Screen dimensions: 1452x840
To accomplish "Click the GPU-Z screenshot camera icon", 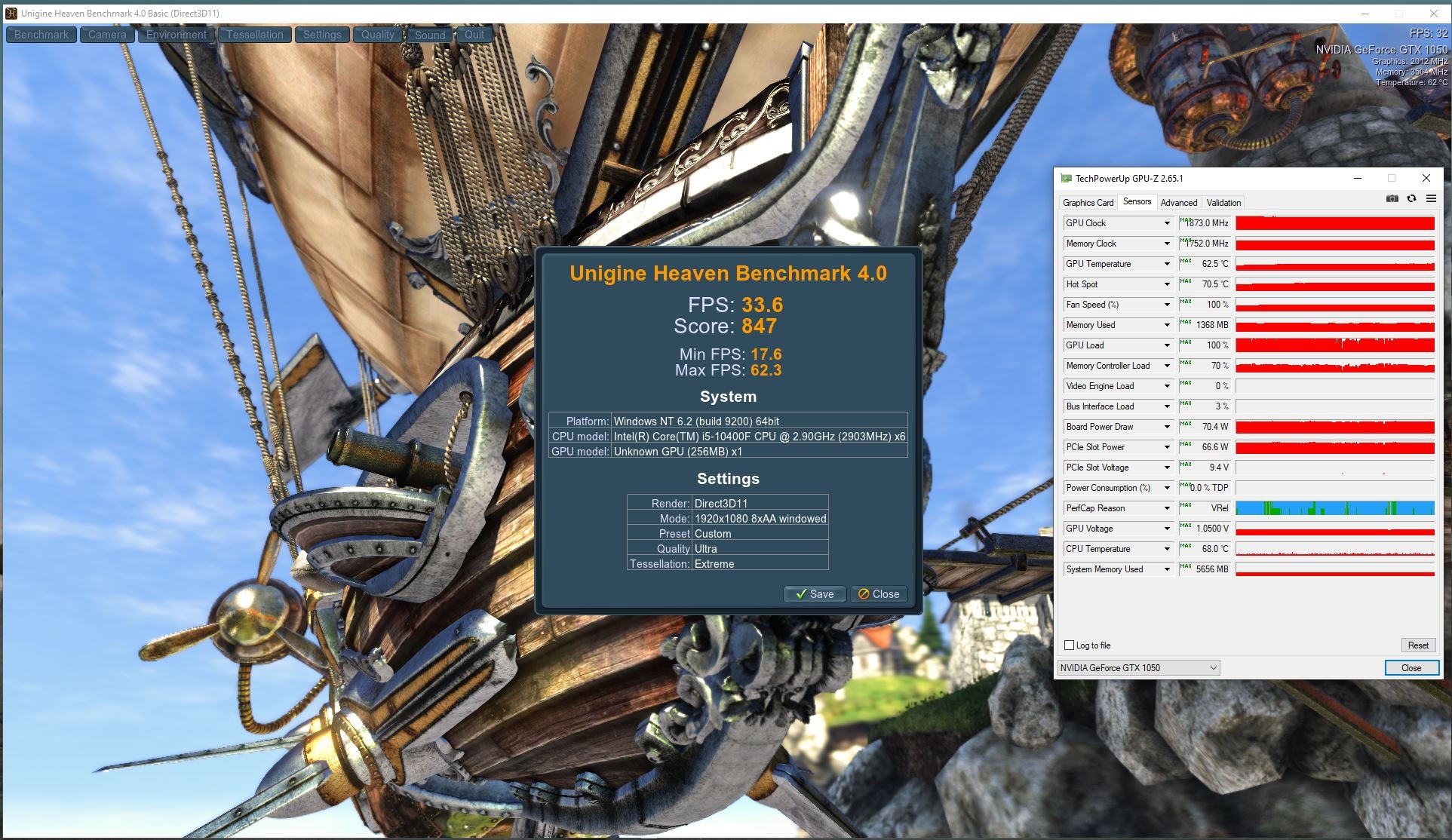I will (1392, 199).
